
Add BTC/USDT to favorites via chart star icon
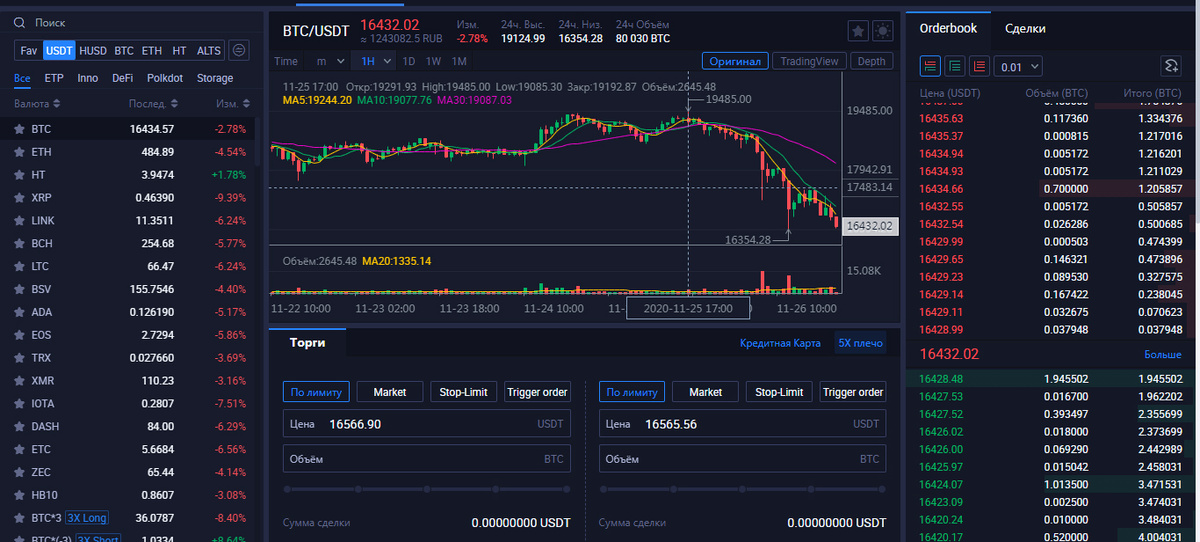[x=858, y=30]
